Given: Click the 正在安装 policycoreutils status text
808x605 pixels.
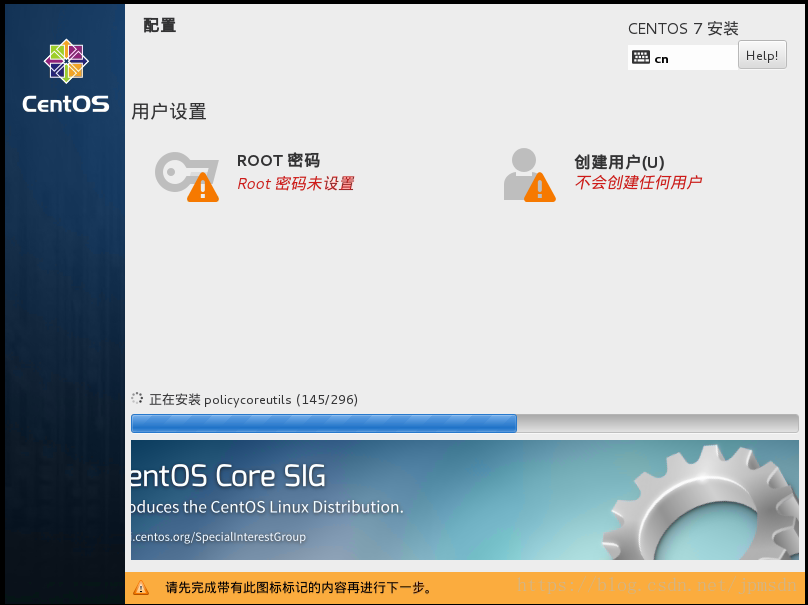Looking at the screenshot, I should [253, 400].
